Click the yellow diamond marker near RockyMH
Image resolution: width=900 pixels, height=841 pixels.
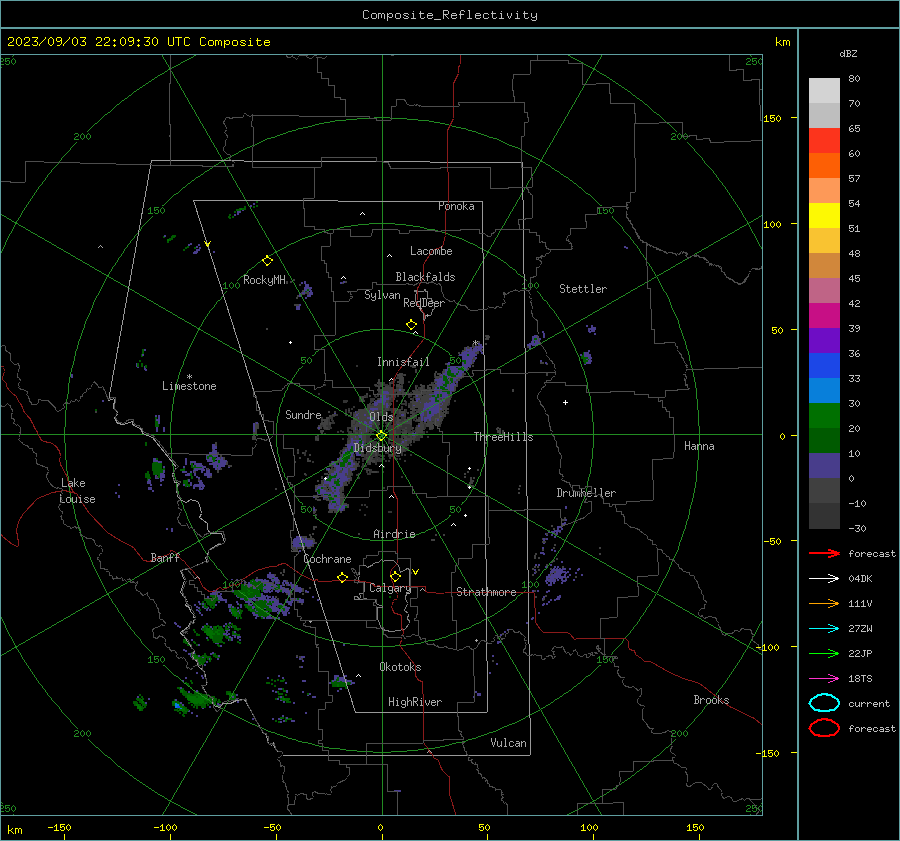coord(267,261)
